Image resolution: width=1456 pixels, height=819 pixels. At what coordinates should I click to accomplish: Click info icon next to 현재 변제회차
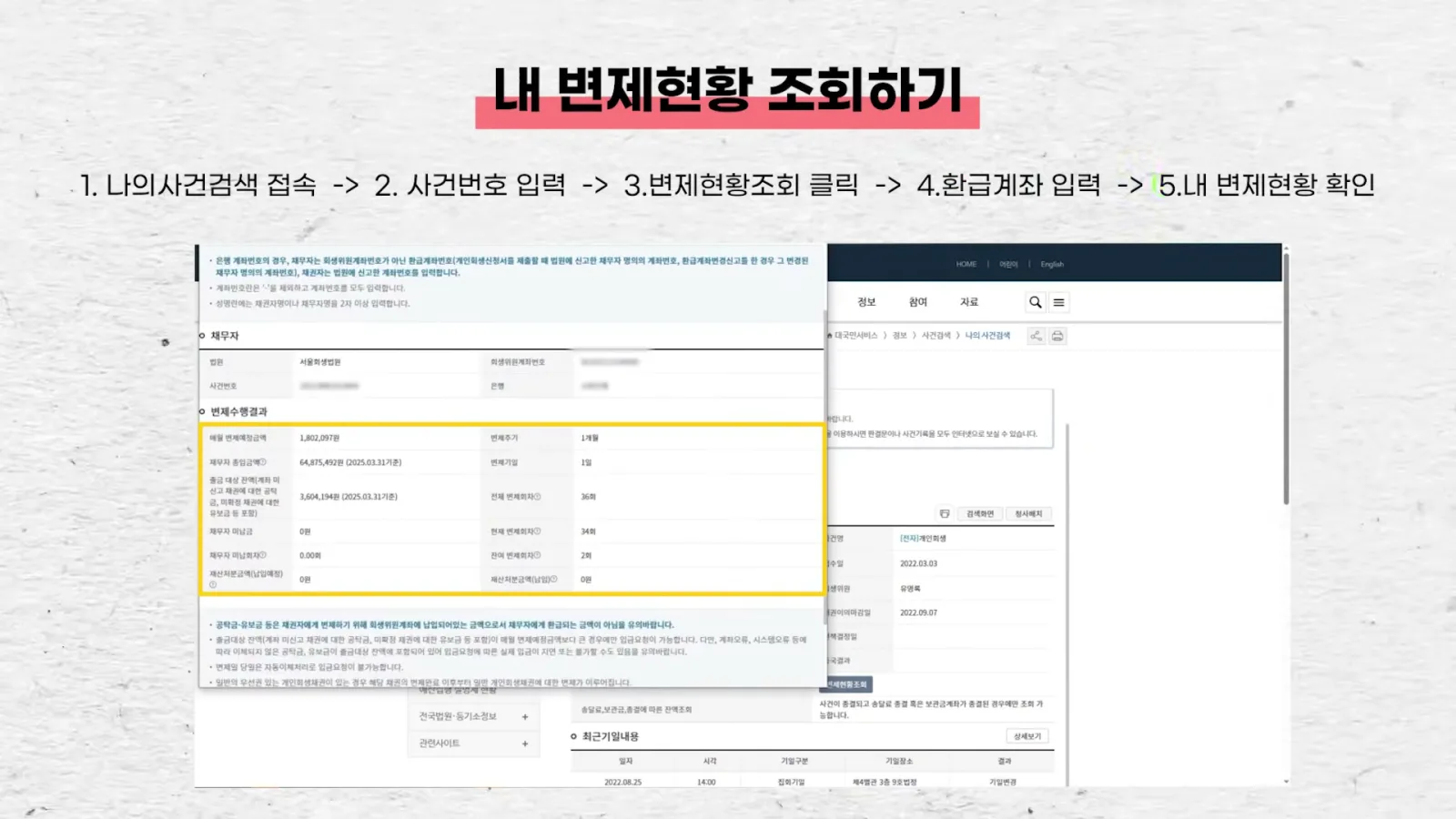tap(538, 531)
